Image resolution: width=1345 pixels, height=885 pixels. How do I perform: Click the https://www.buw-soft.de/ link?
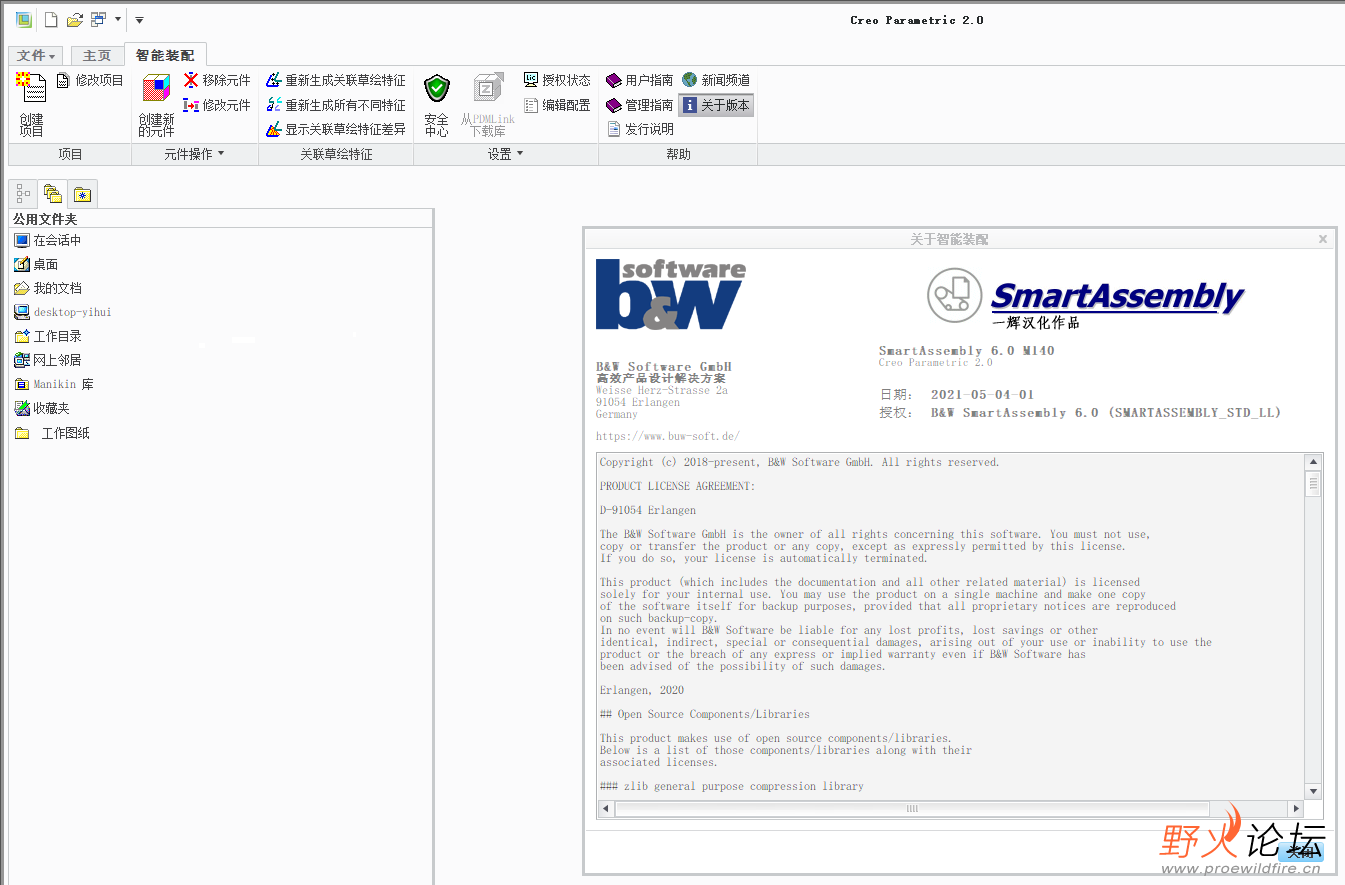[x=668, y=436]
